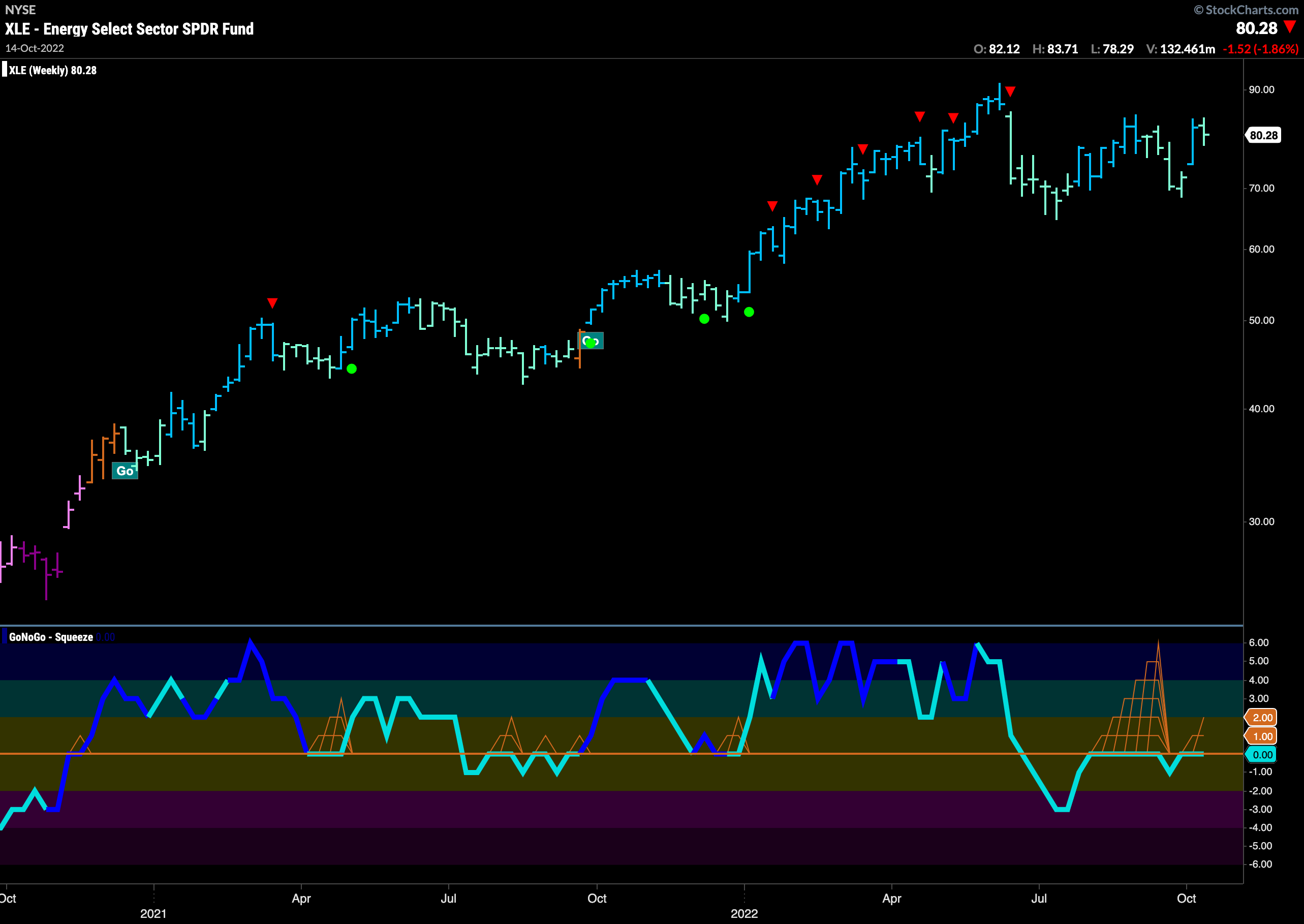Viewport: 1304px width, 924px height.
Task: Click the change value -1.52 (-1.86%)
Action: point(1261,49)
